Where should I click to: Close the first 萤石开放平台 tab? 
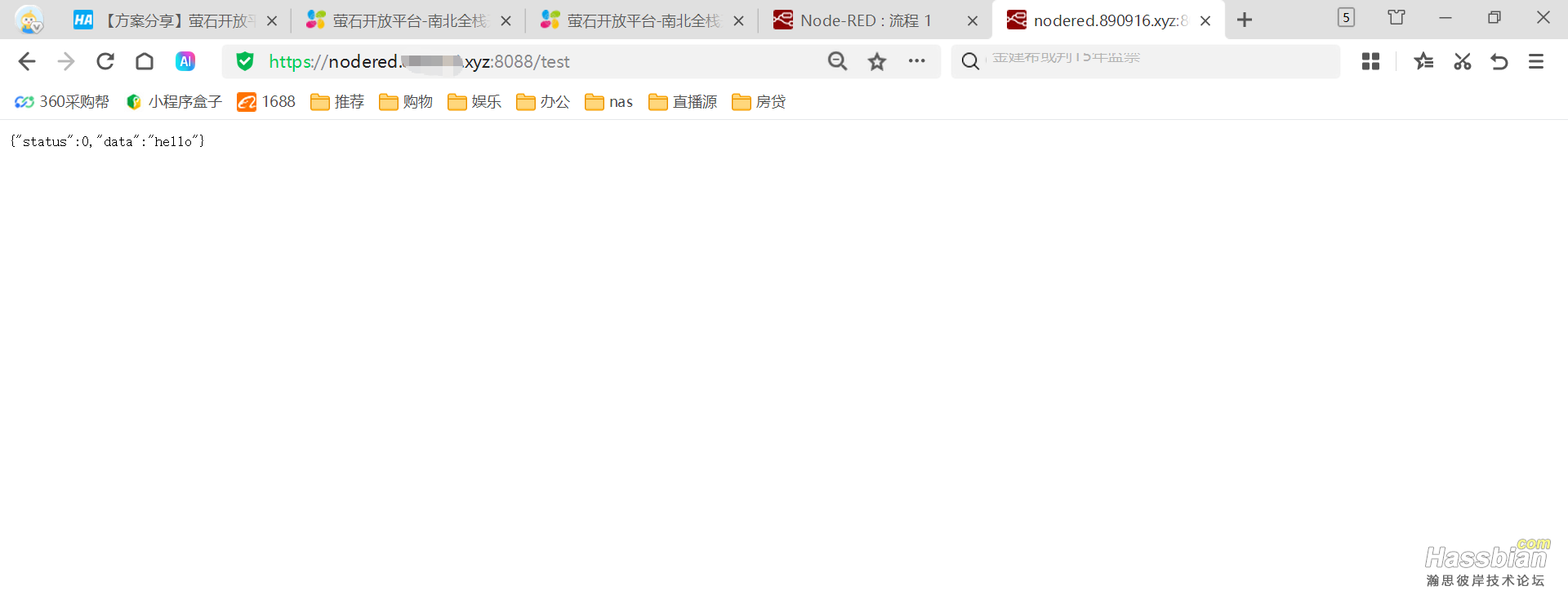click(506, 21)
